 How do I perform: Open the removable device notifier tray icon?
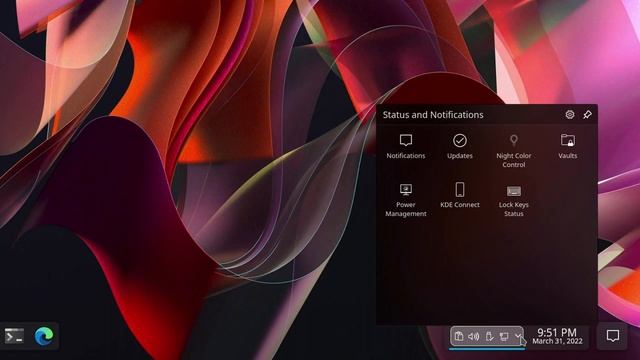[x=489, y=336]
